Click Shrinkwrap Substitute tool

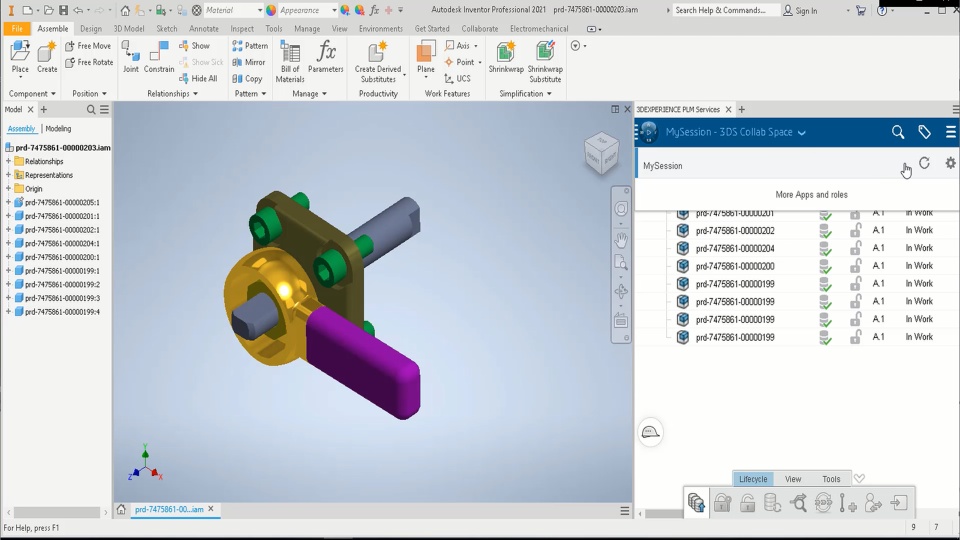pos(545,62)
